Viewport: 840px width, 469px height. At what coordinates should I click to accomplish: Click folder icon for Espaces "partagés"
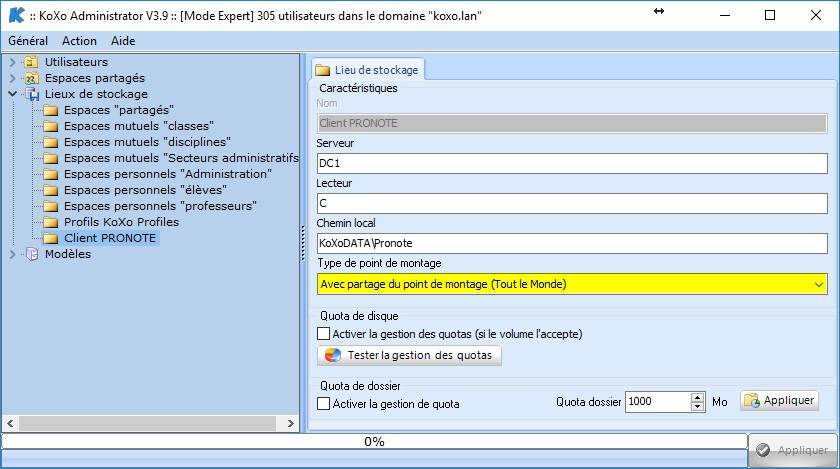[x=51, y=110]
